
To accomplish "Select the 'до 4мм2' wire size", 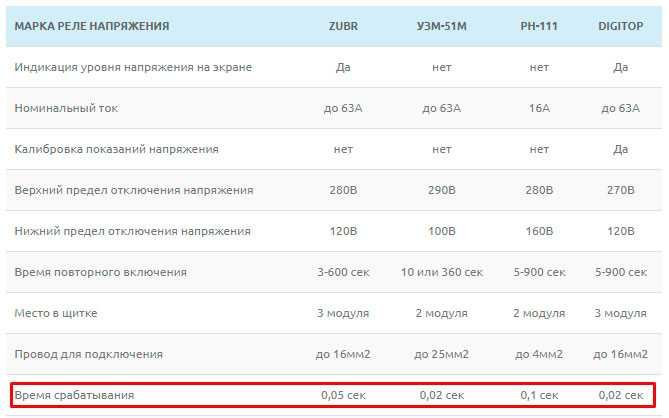I will 539,354.
